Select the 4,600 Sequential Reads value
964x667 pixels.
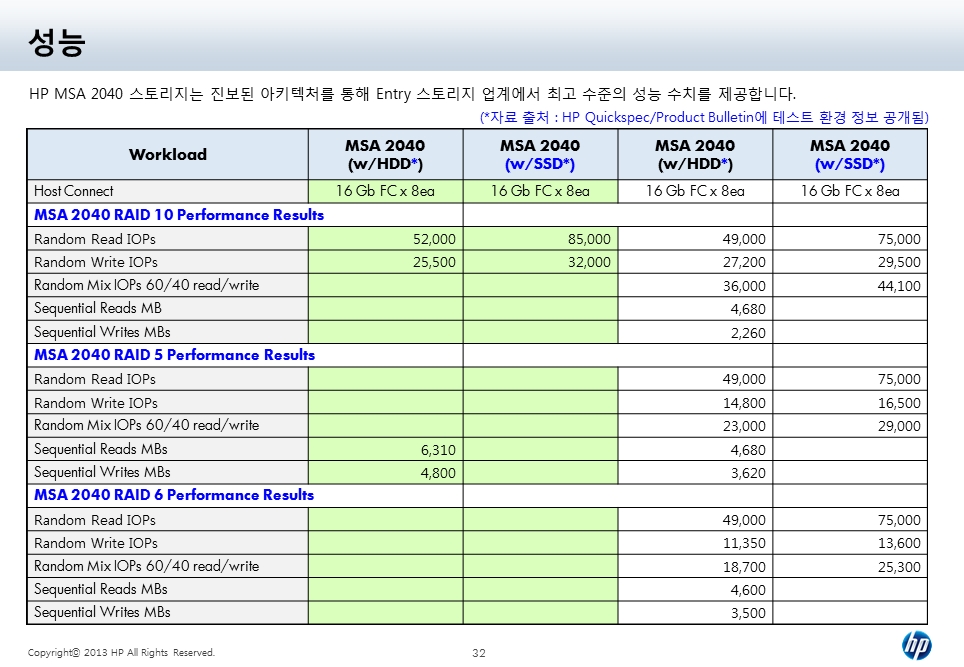point(695,590)
